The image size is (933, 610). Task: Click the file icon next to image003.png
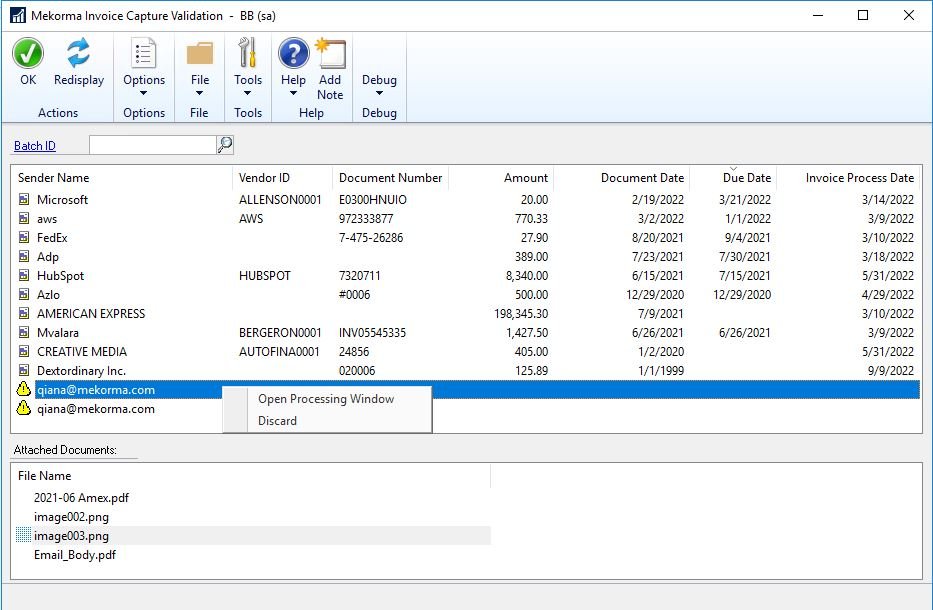[x=24, y=536]
